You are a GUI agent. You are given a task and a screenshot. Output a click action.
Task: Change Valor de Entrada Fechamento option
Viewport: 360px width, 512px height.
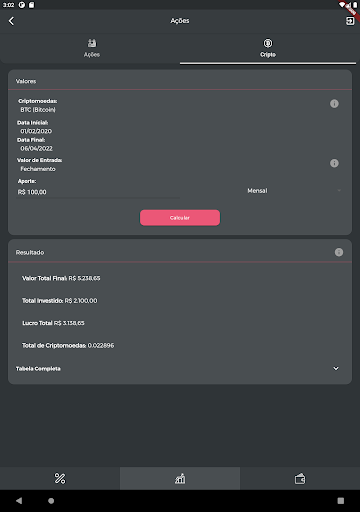click(x=38, y=169)
